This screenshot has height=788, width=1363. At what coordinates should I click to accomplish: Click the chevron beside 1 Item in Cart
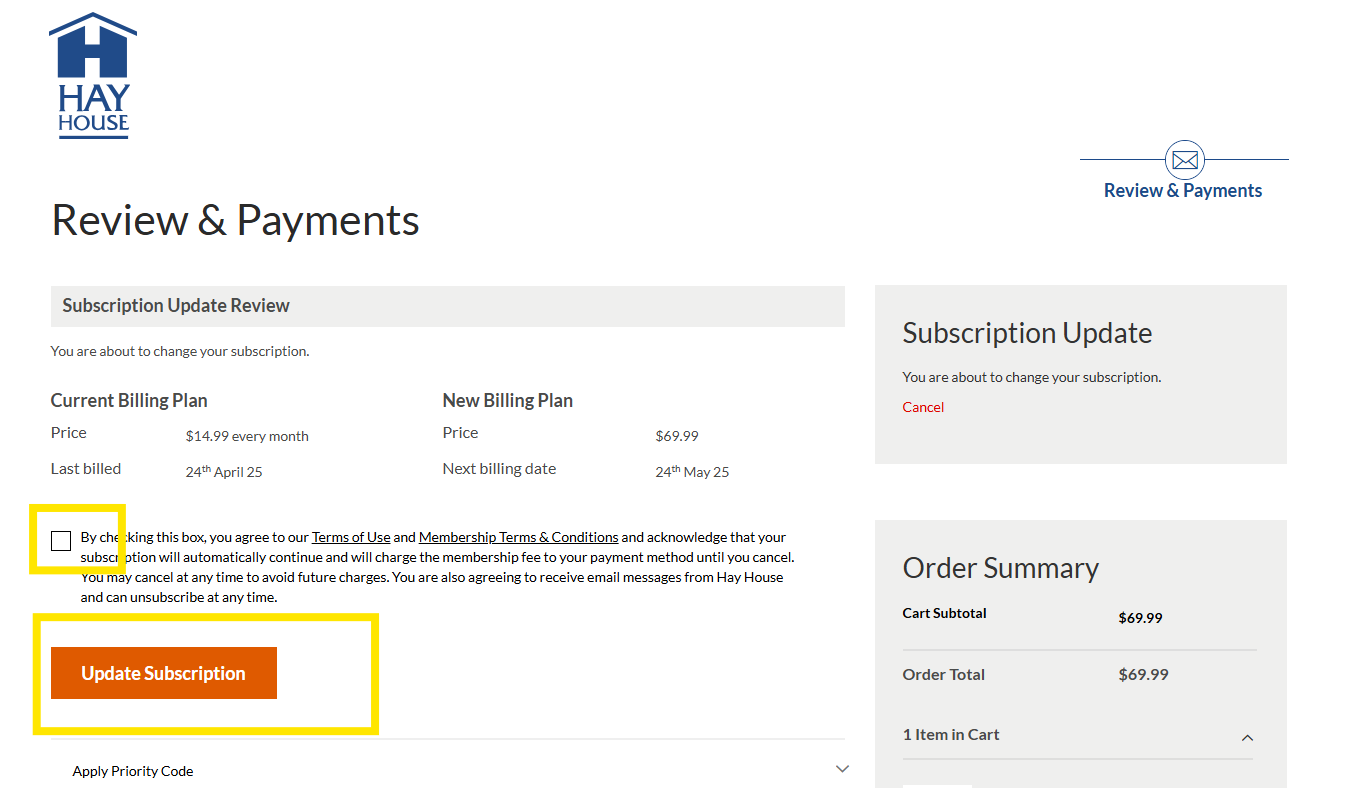point(1247,738)
